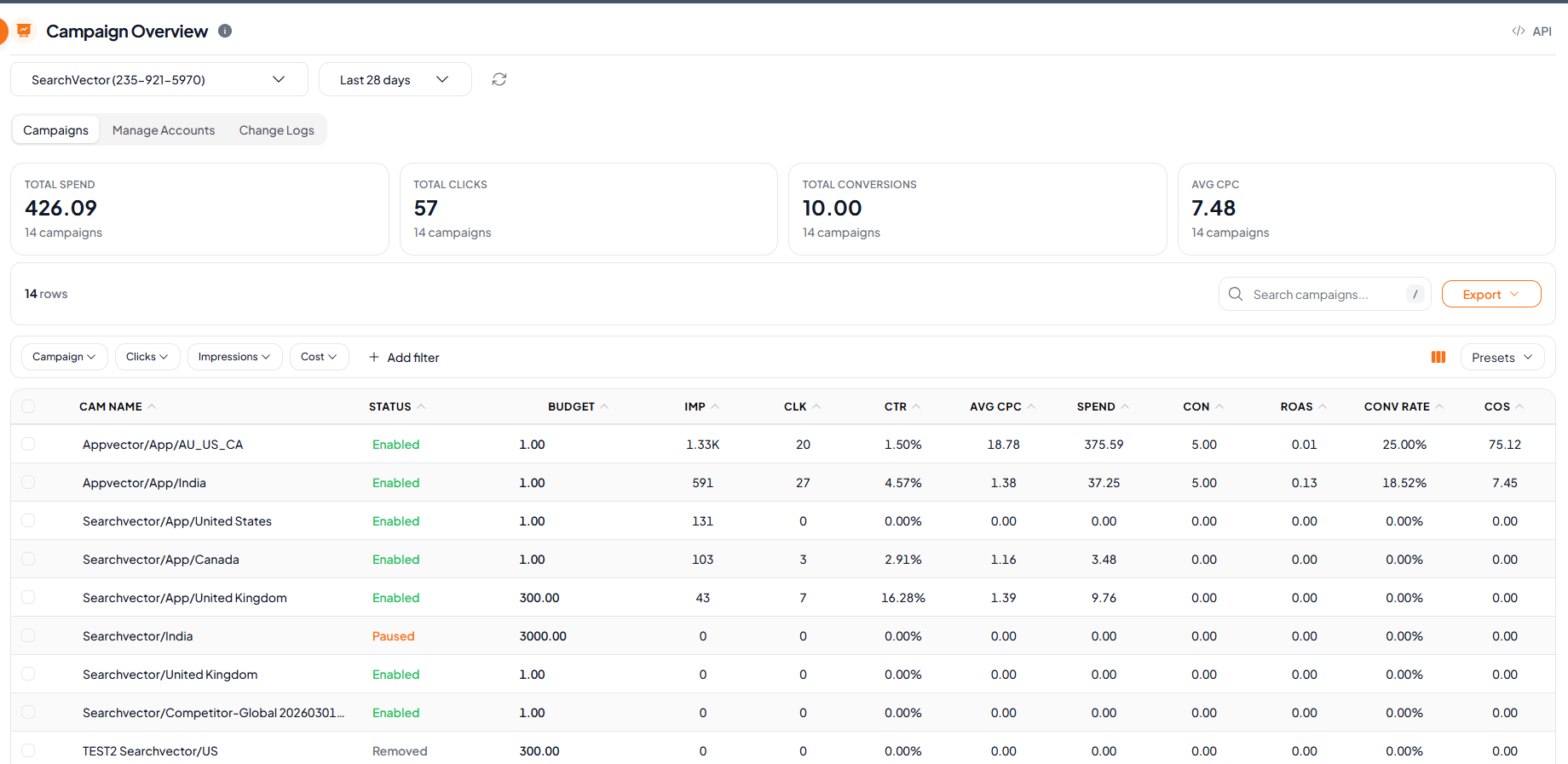Switch to the Change Logs tab
1568x764 pixels.
coord(276,130)
